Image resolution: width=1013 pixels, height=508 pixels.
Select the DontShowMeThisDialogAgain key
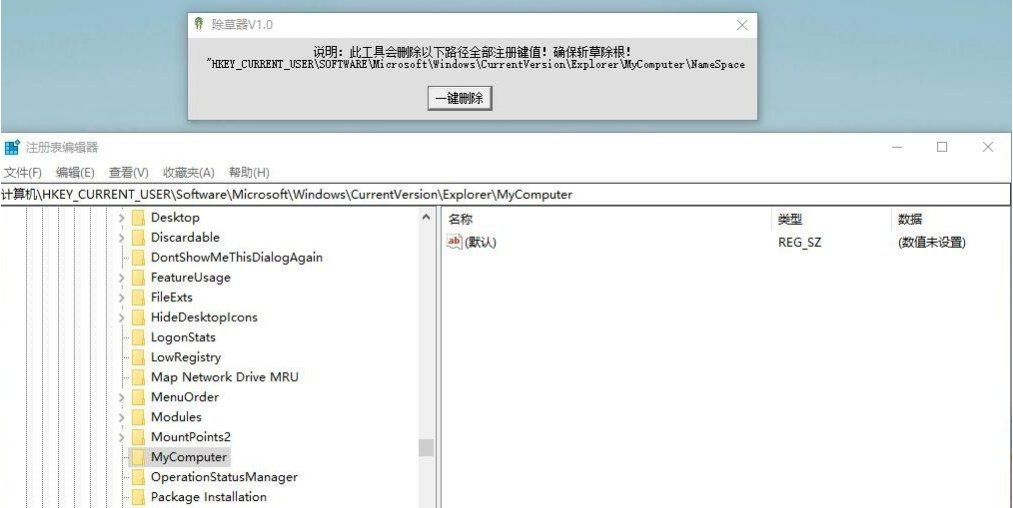[236, 257]
